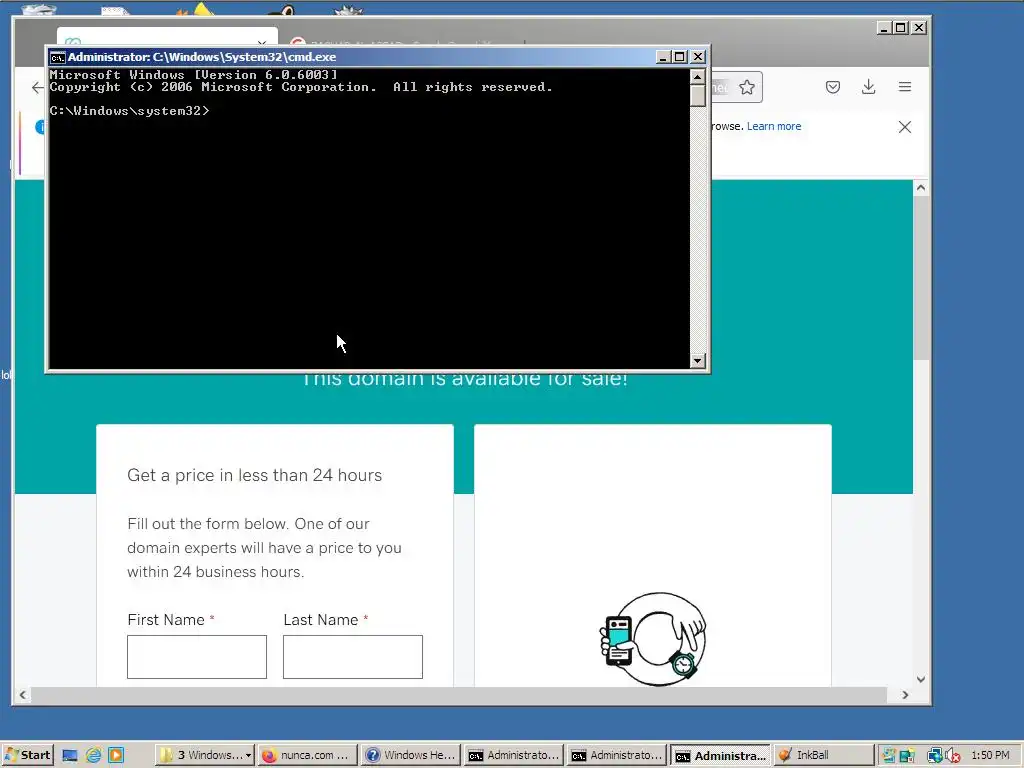This screenshot has width=1024, height=768.
Task: Click the cmd scrollbar thumb
Action: (x=697, y=95)
